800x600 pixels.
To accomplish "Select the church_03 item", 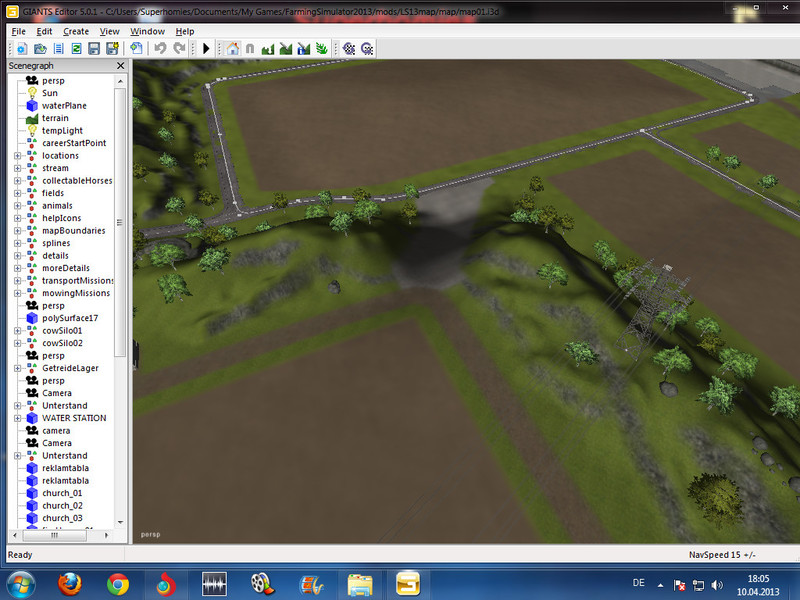I will pos(62,518).
